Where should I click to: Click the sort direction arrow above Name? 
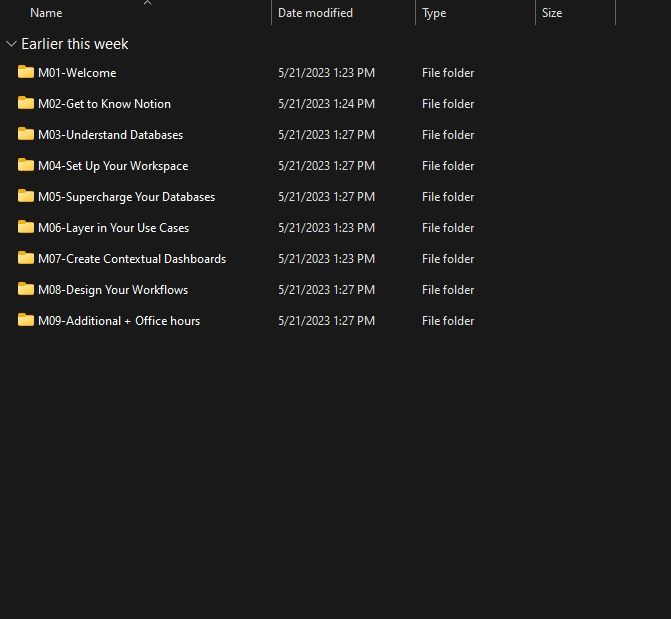pos(147,3)
